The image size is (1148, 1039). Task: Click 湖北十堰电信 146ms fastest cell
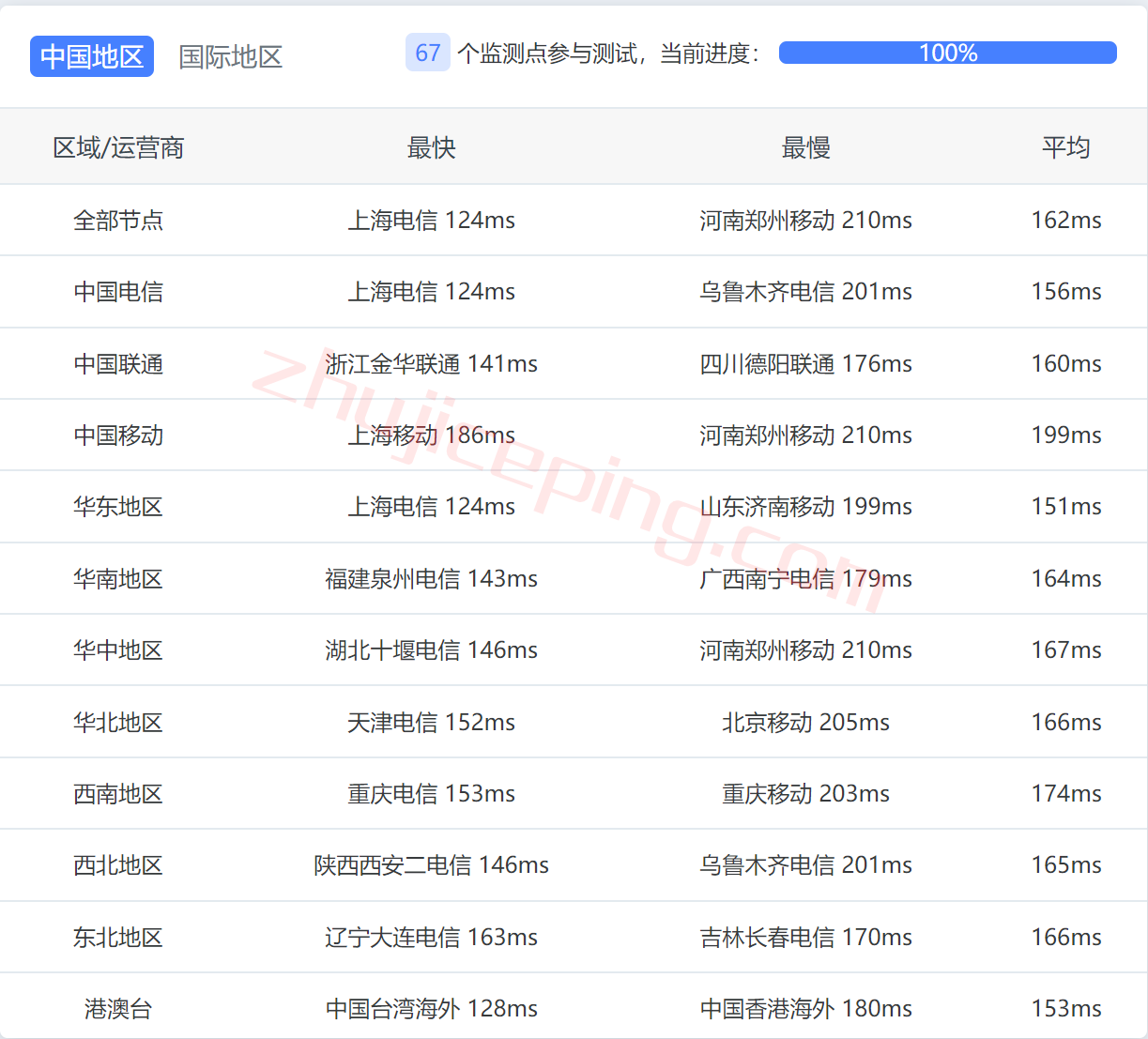coord(431,650)
